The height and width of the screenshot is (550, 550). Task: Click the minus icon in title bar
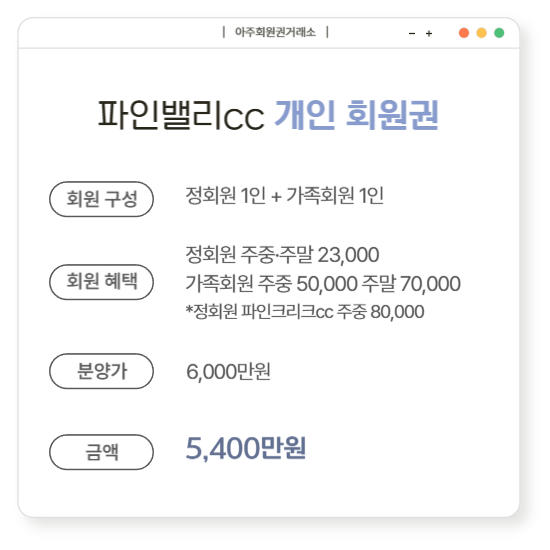(x=412, y=34)
